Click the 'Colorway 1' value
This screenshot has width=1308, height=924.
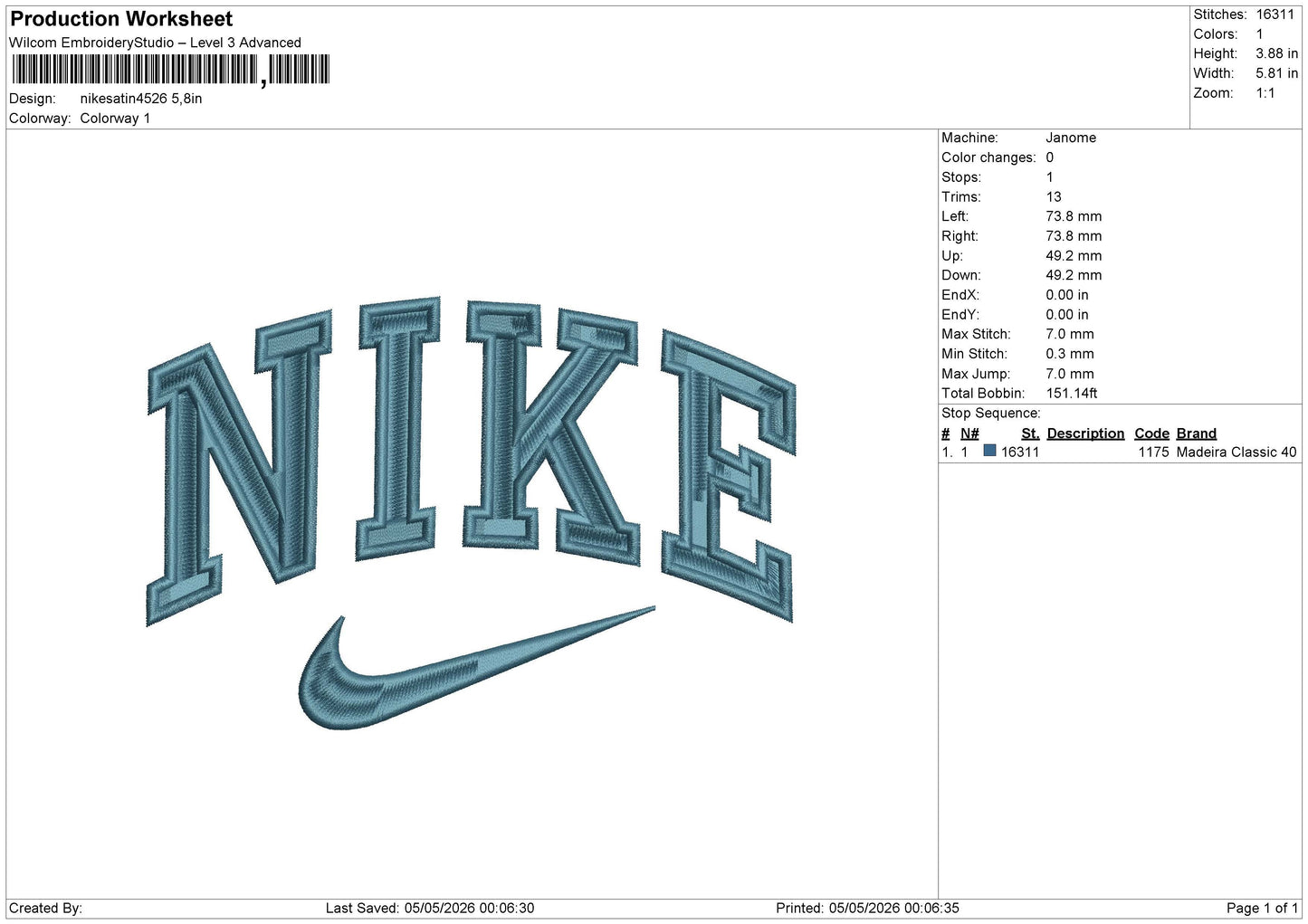pos(115,119)
